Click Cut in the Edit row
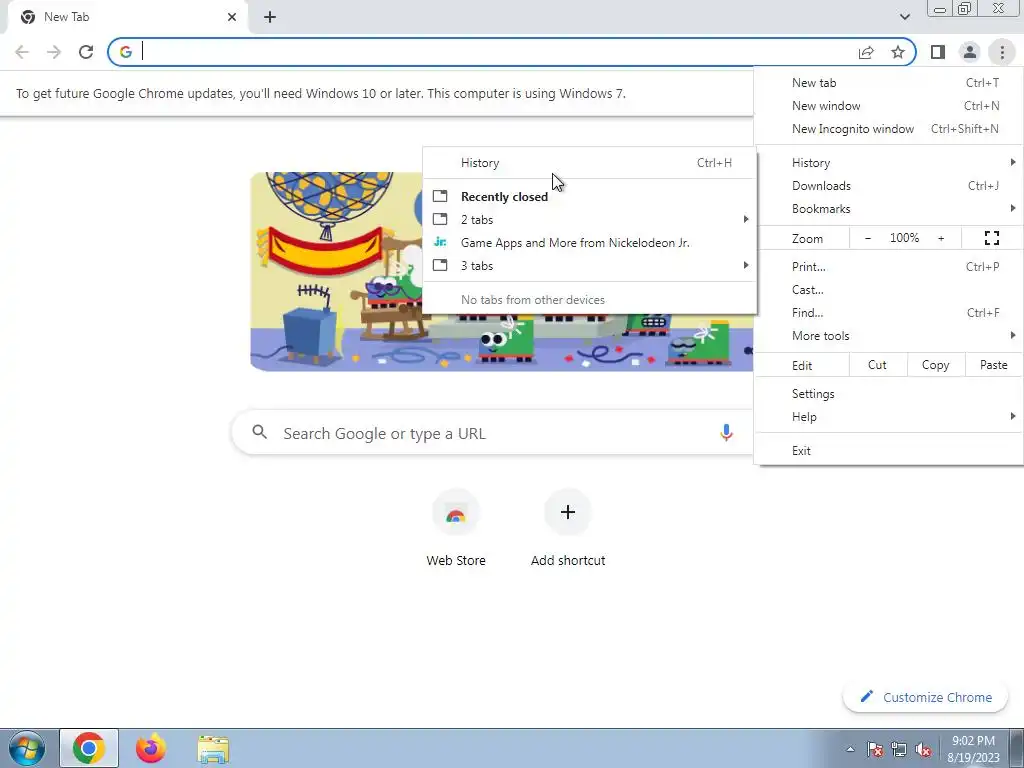Viewport: 1024px width, 768px height. [x=877, y=365]
